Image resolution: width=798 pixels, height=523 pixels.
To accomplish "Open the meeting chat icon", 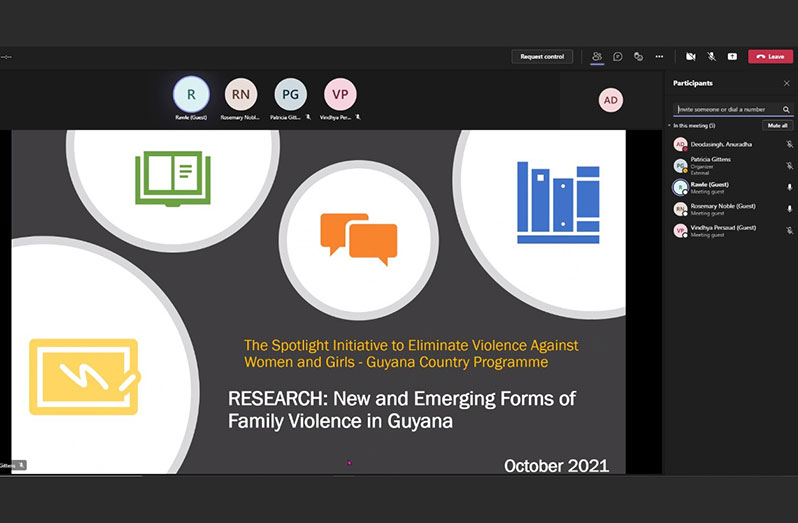I will pyautogui.click(x=618, y=56).
